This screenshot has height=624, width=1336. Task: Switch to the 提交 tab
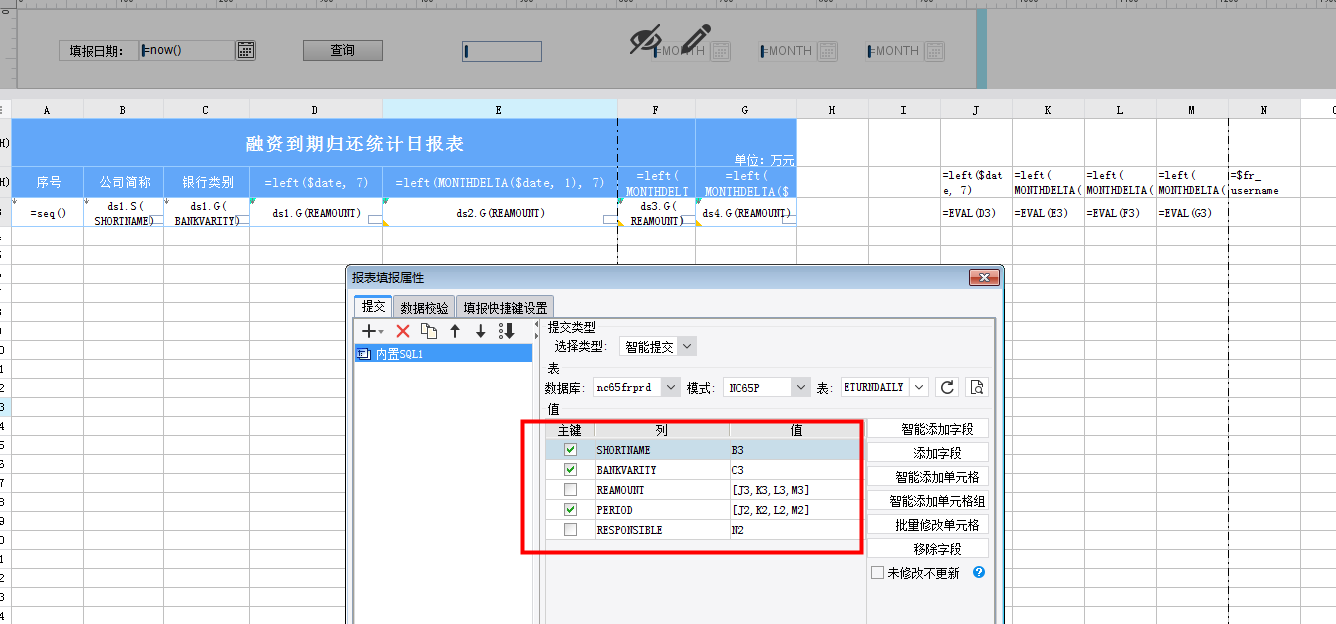pyautogui.click(x=373, y=307)
